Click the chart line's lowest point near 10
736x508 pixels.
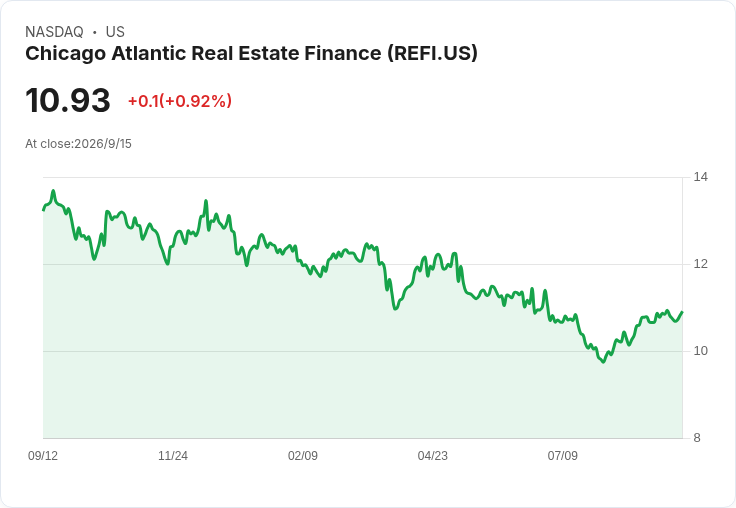pos(604,362)
